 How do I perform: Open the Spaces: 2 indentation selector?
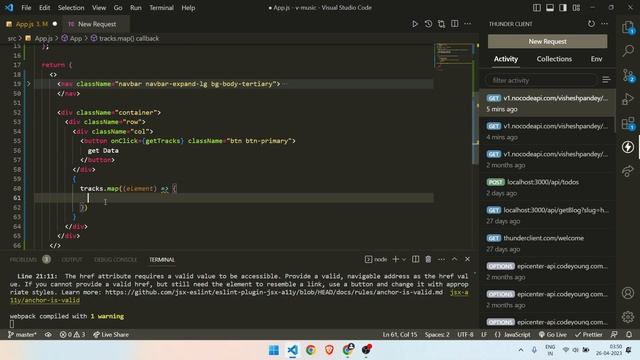click(x=437, y=334)
